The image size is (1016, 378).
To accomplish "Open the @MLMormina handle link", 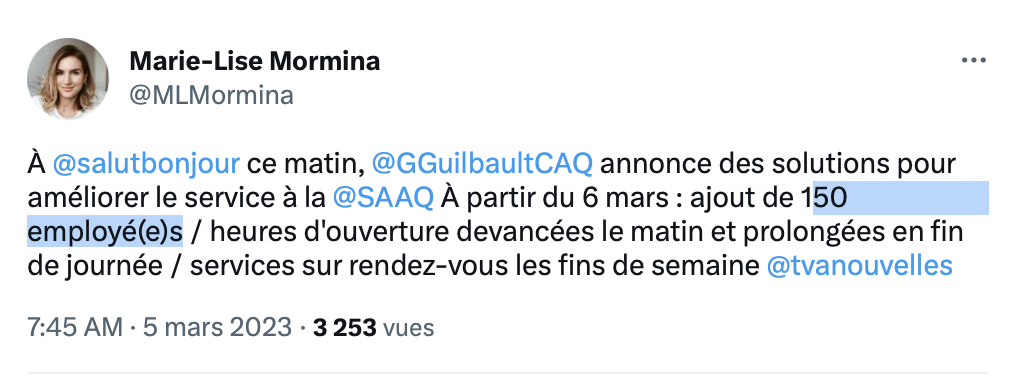I will coord(211,95).
